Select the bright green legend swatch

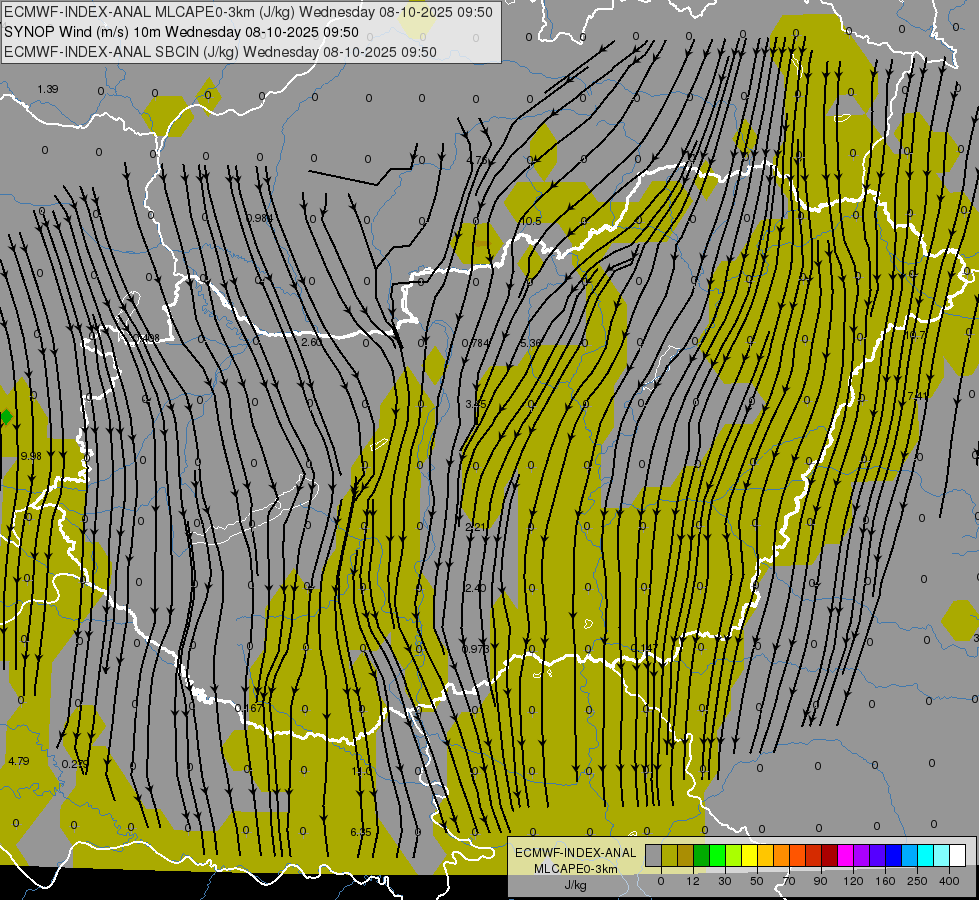click(718, 855)
